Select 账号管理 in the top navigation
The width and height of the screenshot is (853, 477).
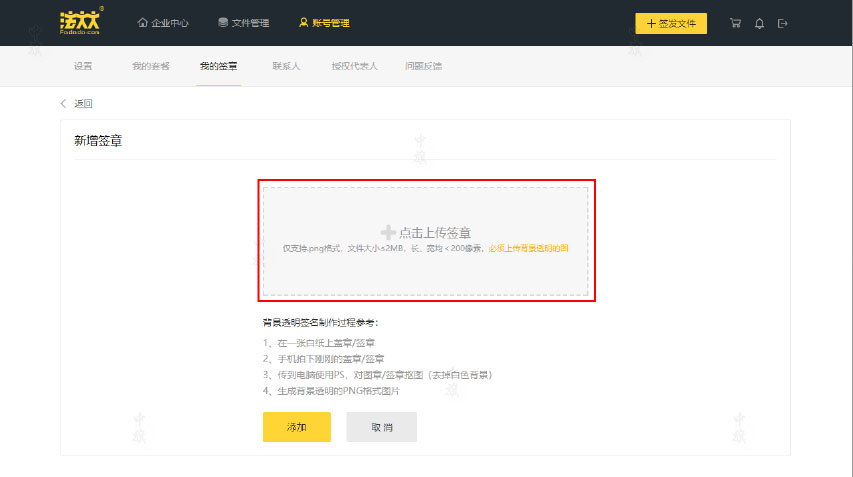coord(324,23)
